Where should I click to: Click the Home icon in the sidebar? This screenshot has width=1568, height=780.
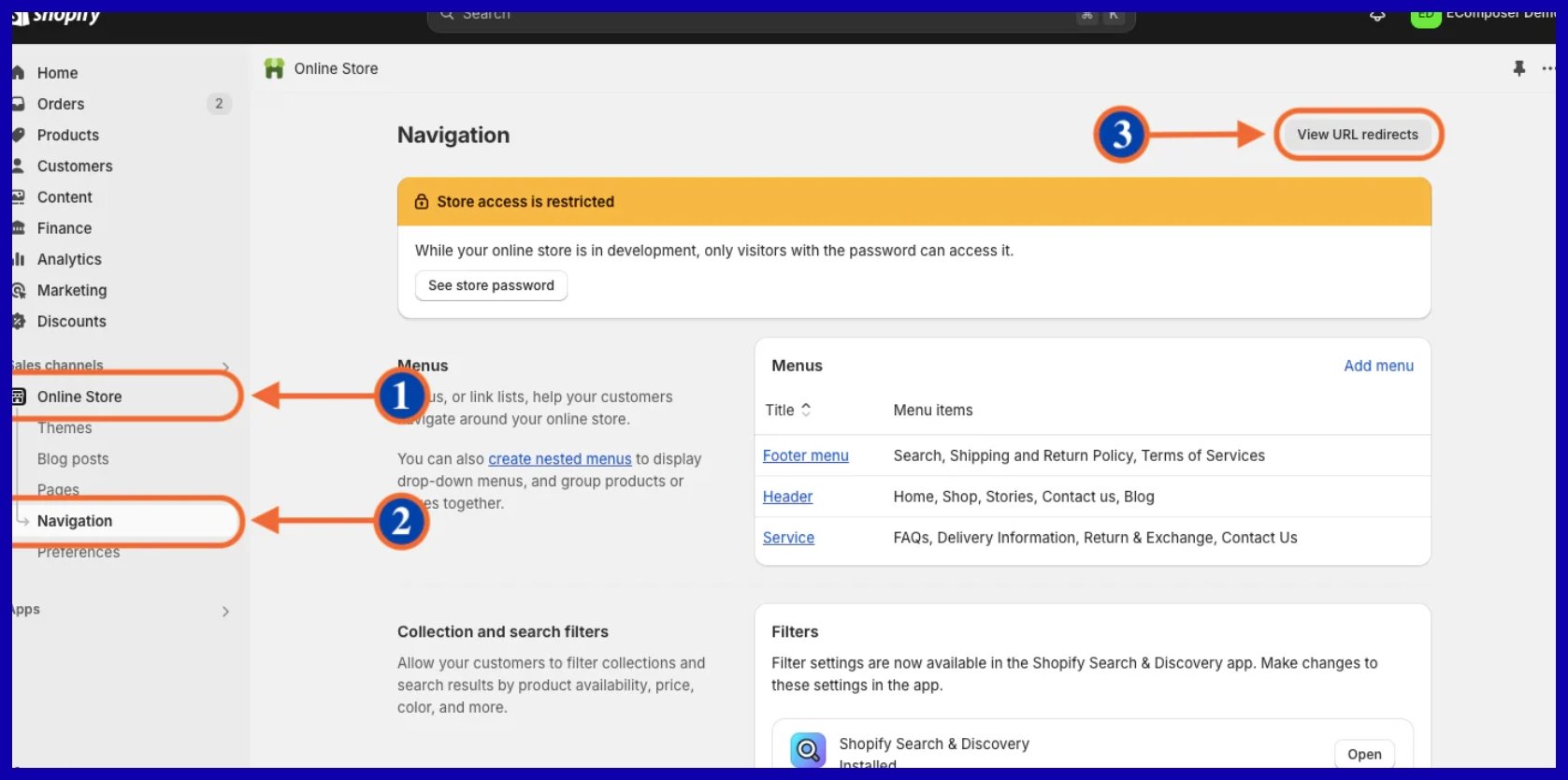click(x=18, y=73)
